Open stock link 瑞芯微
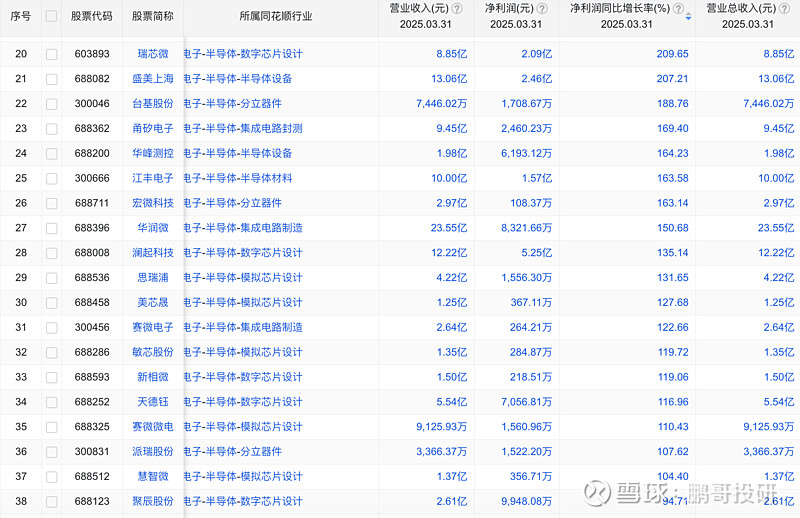The image size is (800, 518). [x=153, y=54]
